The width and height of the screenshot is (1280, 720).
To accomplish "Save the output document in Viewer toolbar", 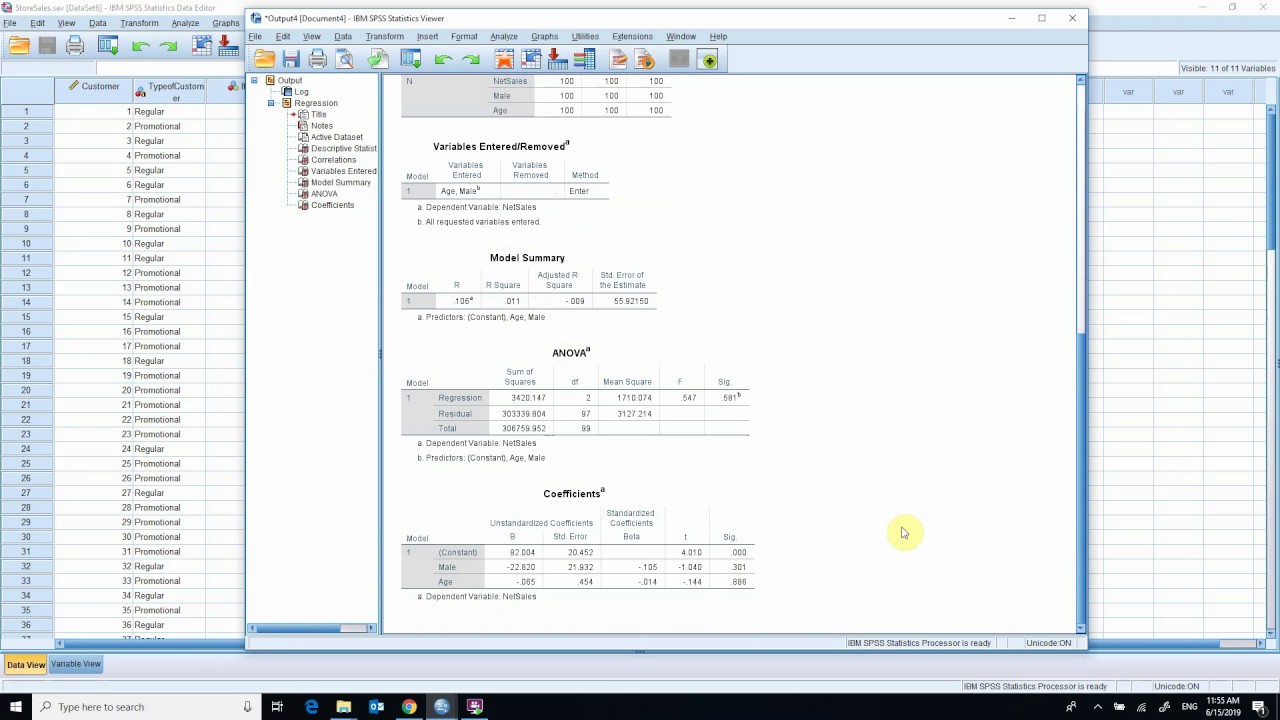I will [x=291, y=60].
